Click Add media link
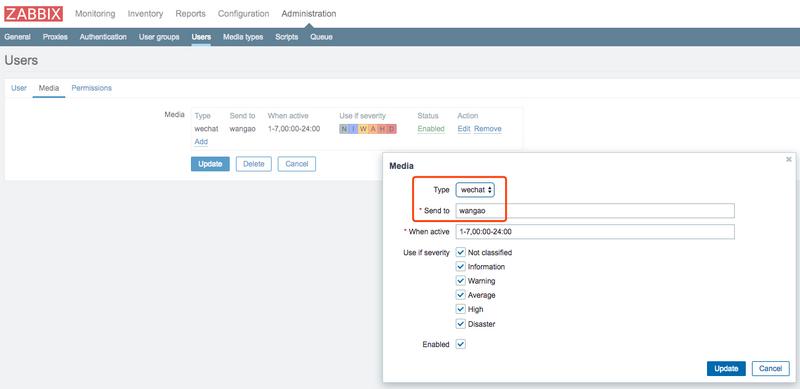This screenshot has width=800, height=389. point(201,141)
